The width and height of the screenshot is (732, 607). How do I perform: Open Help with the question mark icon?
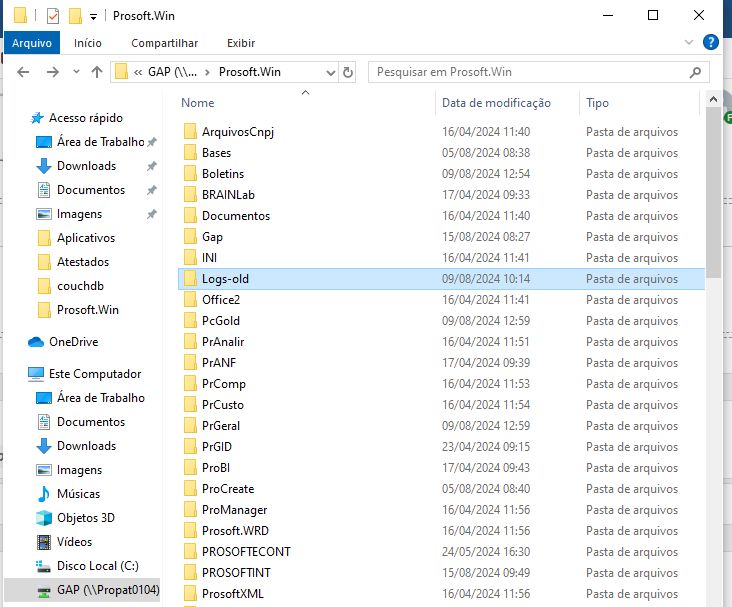pyautogui.click(x=711, y=42)
